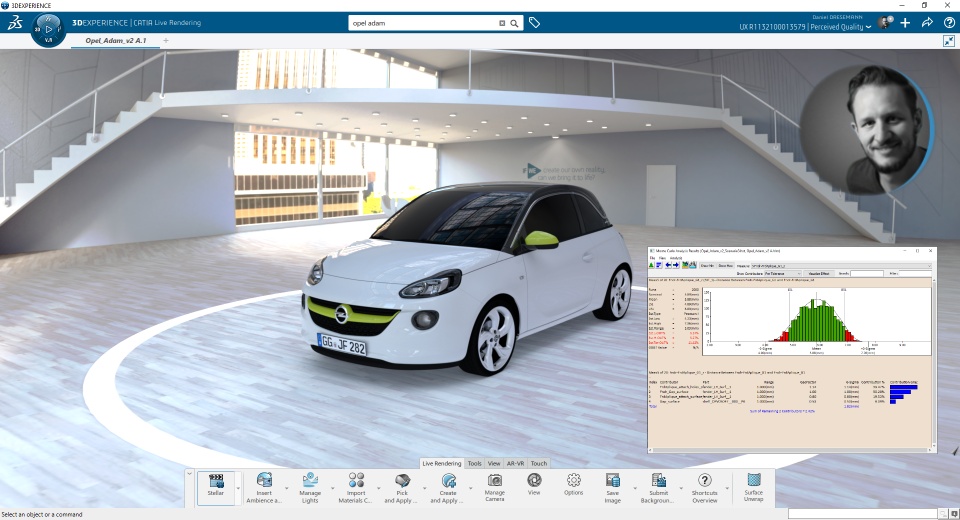Click Show Min button in analysis window
The width and height of the screenshot is (960, 520).
coord(707,266)
